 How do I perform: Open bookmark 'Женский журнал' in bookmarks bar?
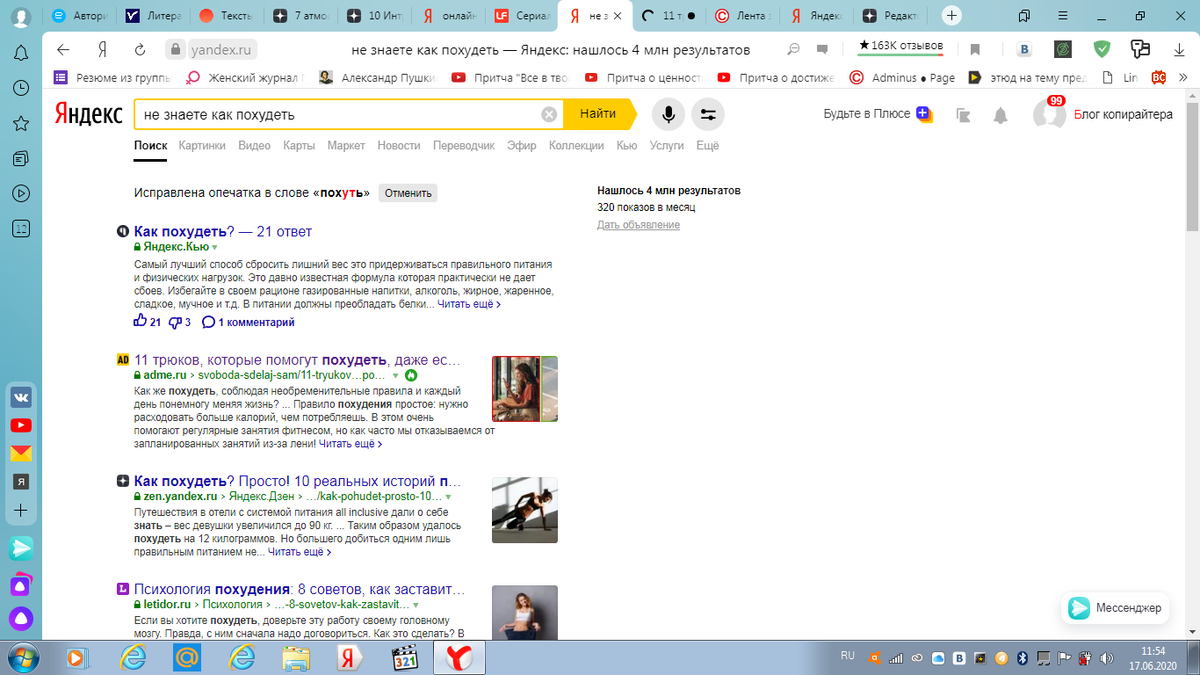(243, 77)
